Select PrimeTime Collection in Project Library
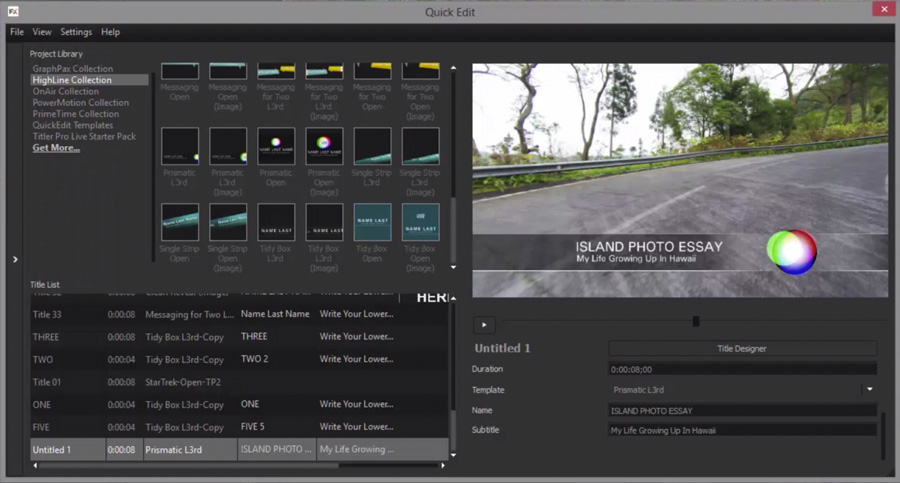The width and height of the screenshot is (900, 483). (x=76, y=114)
